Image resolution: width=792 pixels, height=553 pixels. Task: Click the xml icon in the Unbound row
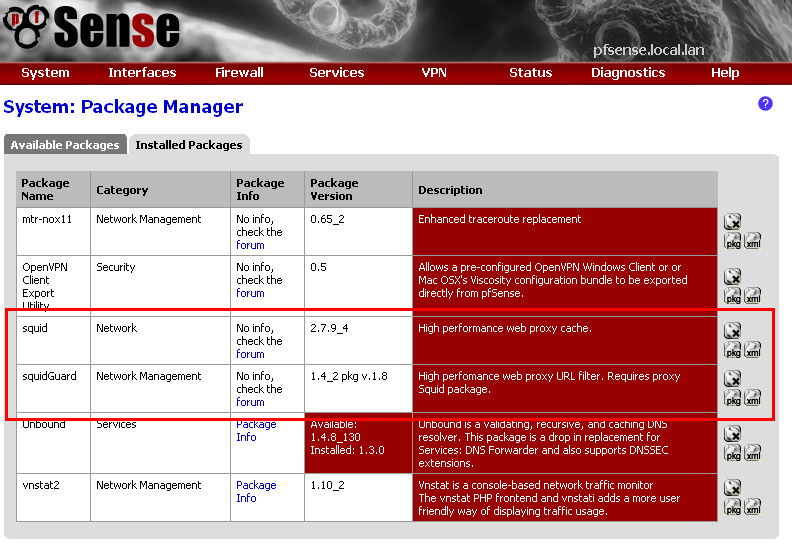(753, 453)
